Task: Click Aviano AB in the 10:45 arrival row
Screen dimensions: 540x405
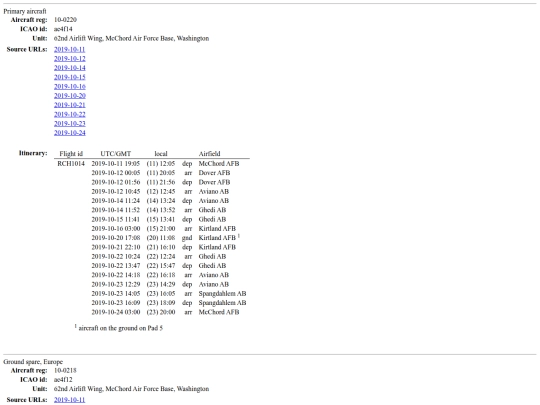Action: click(x=214, y=191)
